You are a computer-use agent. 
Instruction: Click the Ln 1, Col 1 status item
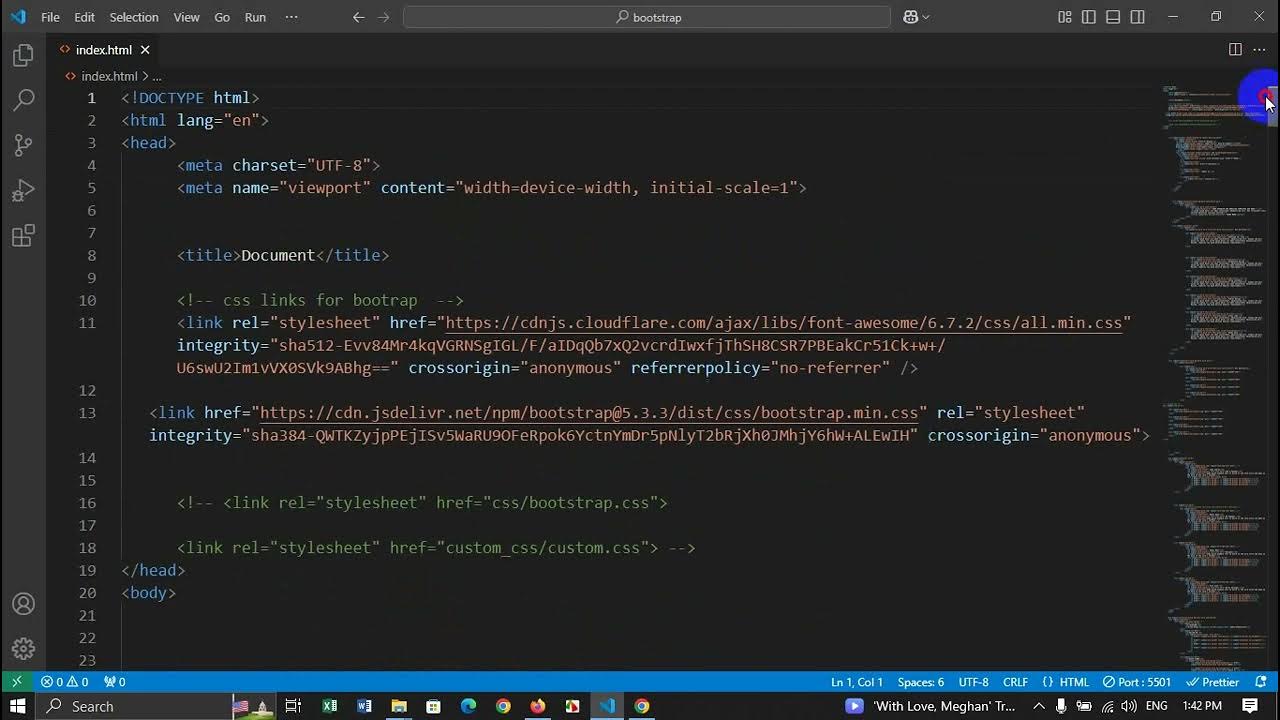tap(857, 682)
